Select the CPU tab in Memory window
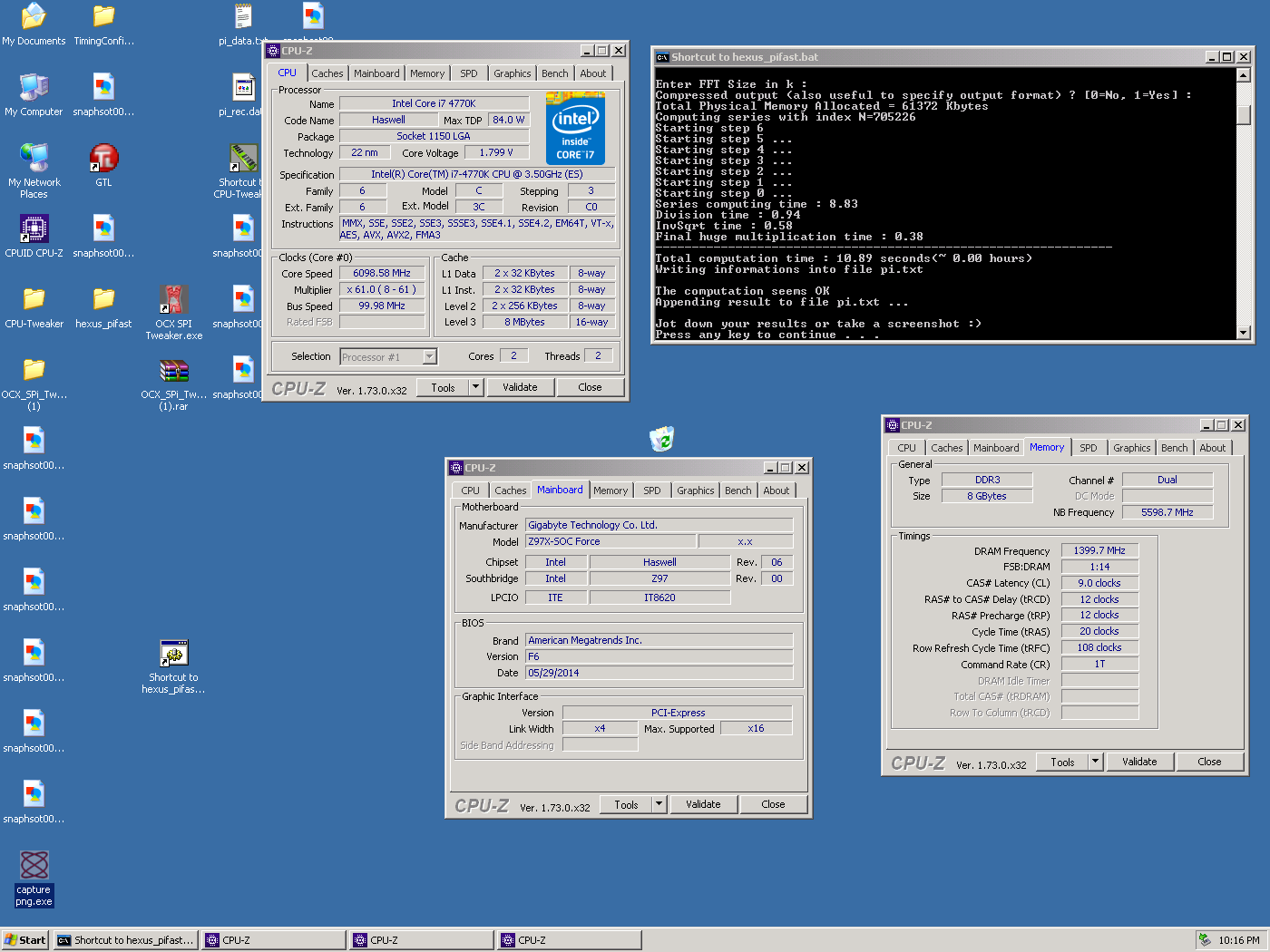This screenshot has height=952, width=1270. tap(906, 448)
